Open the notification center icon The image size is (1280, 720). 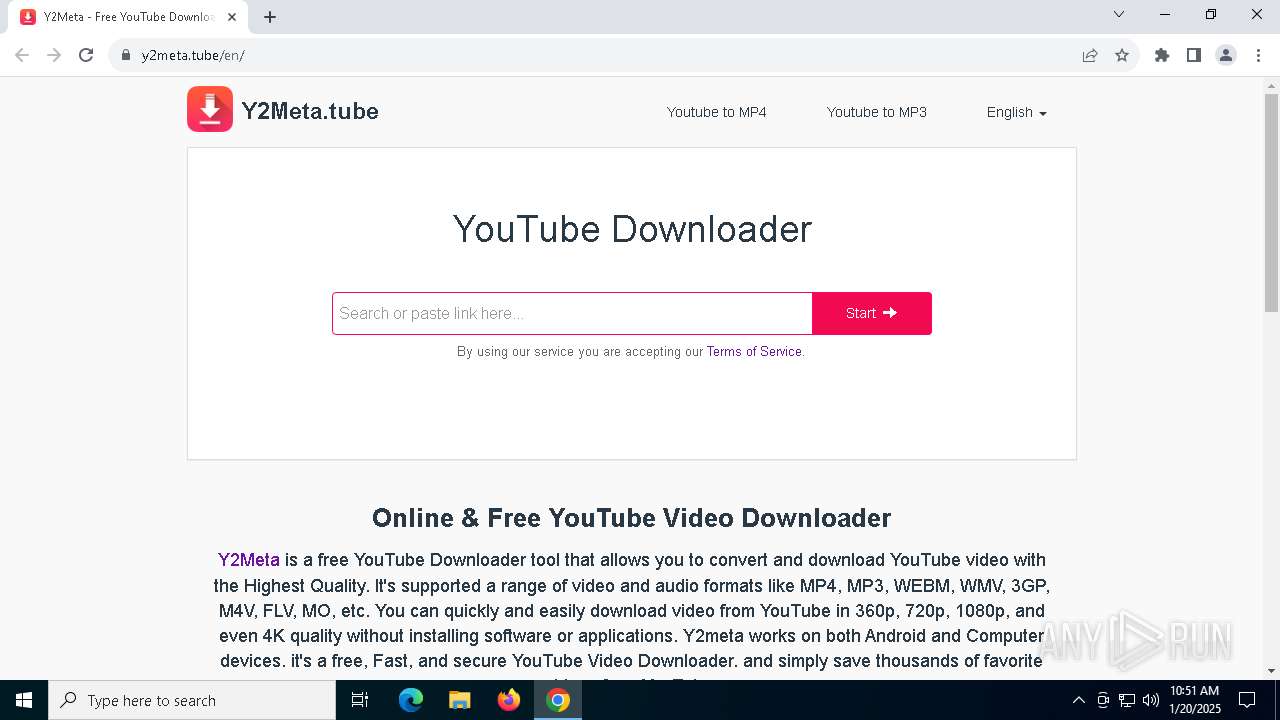tap(1247, 700)
